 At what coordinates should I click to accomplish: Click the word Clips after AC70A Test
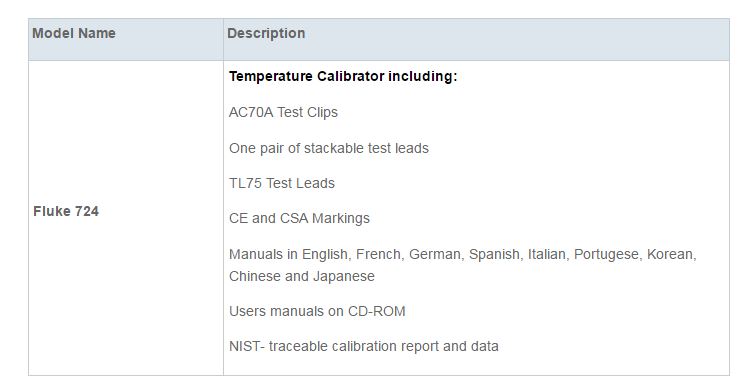coord(322,112)
